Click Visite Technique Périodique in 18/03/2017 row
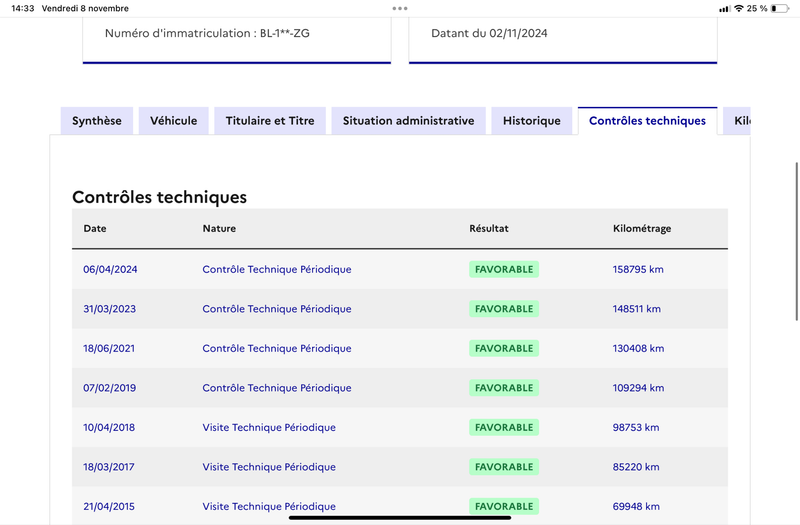800x525 pixels. click(269, 467)
